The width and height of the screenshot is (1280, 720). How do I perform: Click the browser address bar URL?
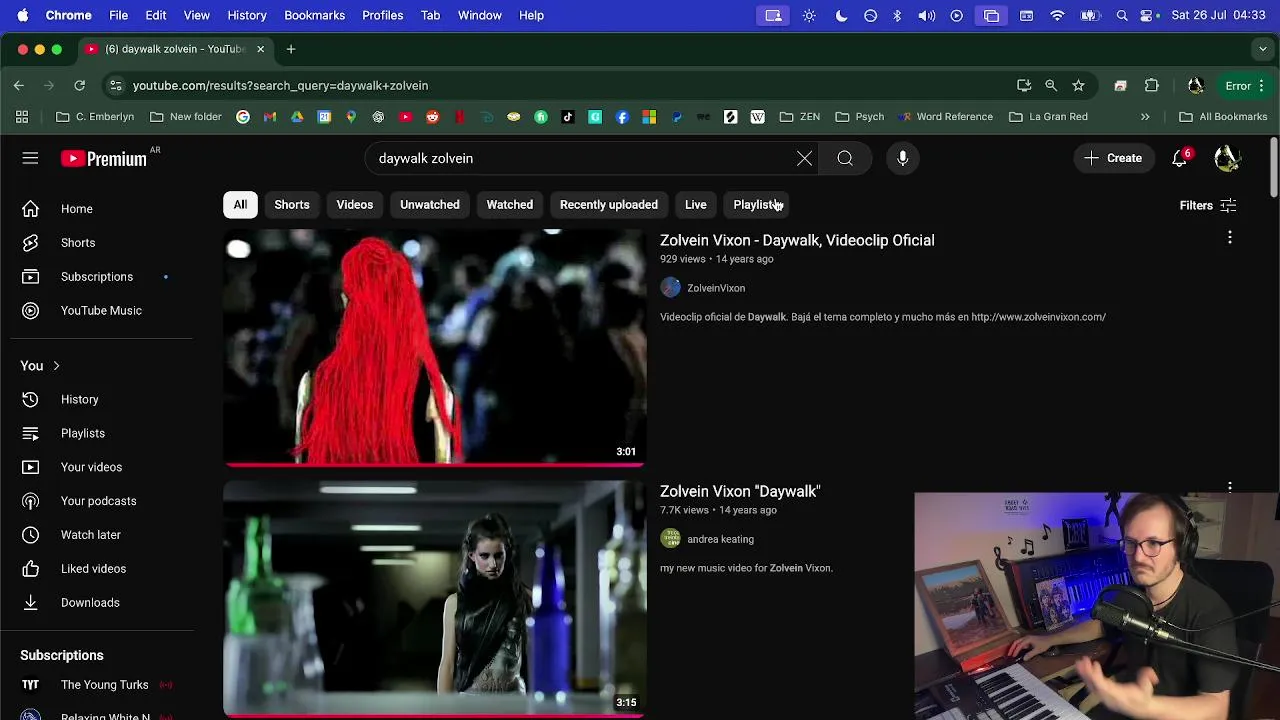pos(280,86)
